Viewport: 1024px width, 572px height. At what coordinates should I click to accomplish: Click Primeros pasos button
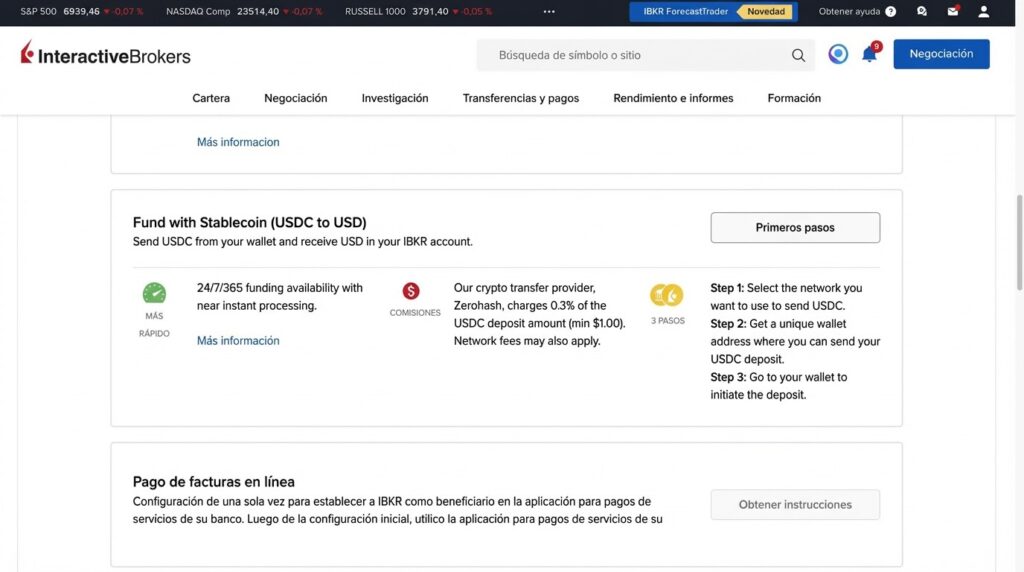(795, 227)
